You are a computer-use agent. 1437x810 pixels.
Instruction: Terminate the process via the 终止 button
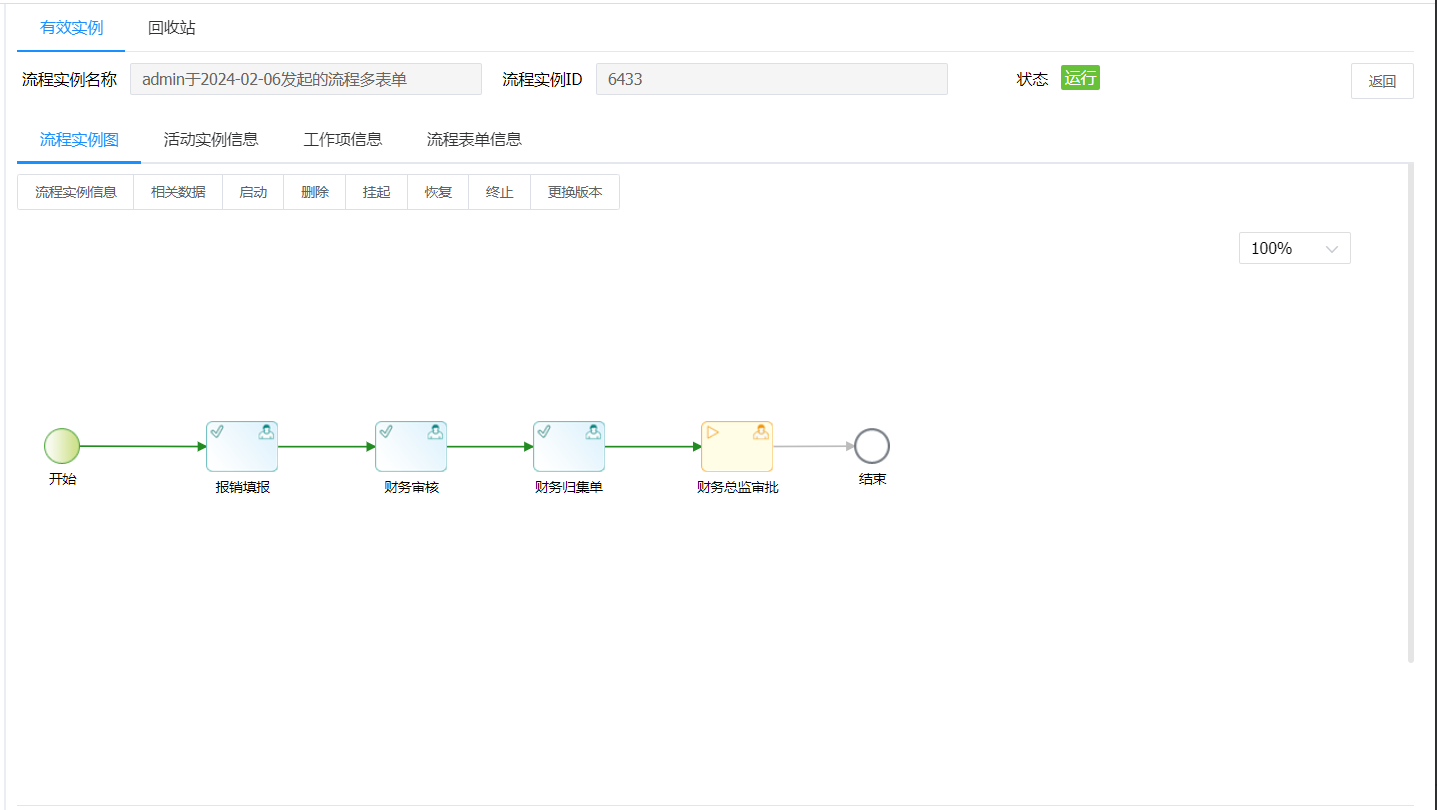click(498, 191)
